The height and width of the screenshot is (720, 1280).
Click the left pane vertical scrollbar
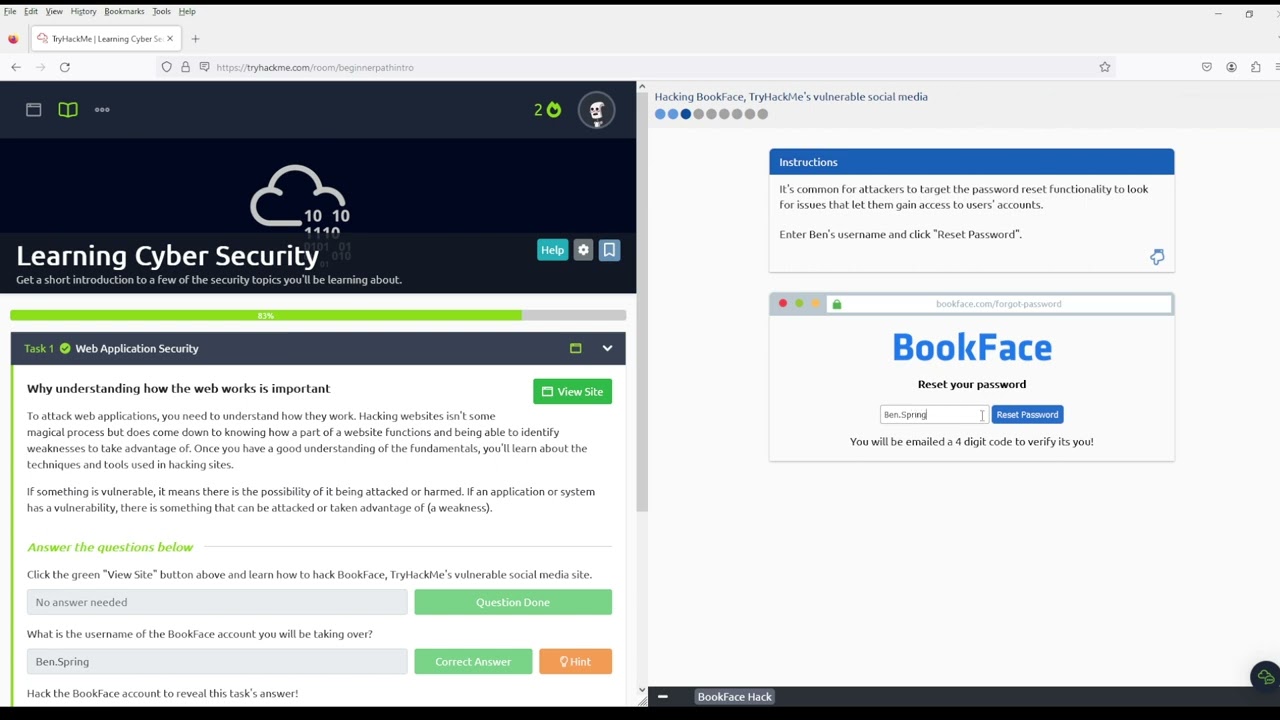click(x=642, y=300)
